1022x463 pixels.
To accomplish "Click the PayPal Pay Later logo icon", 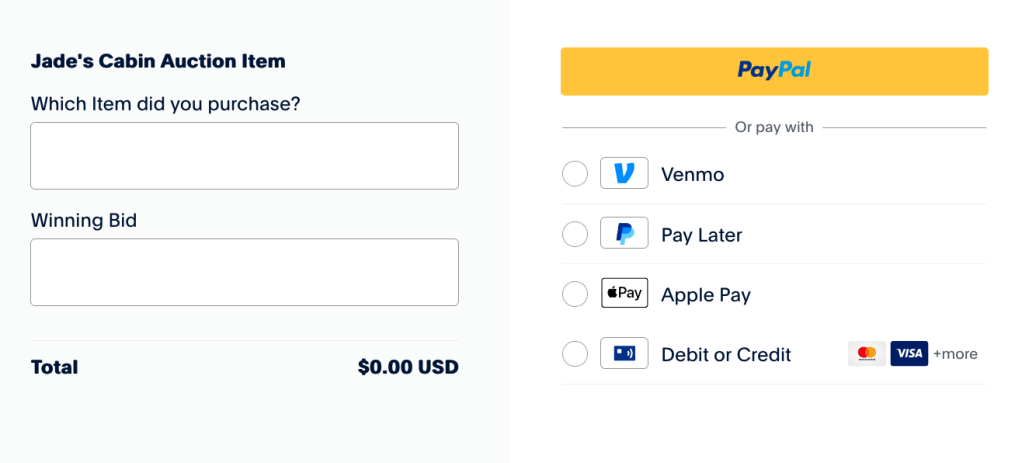I will 624,234.
